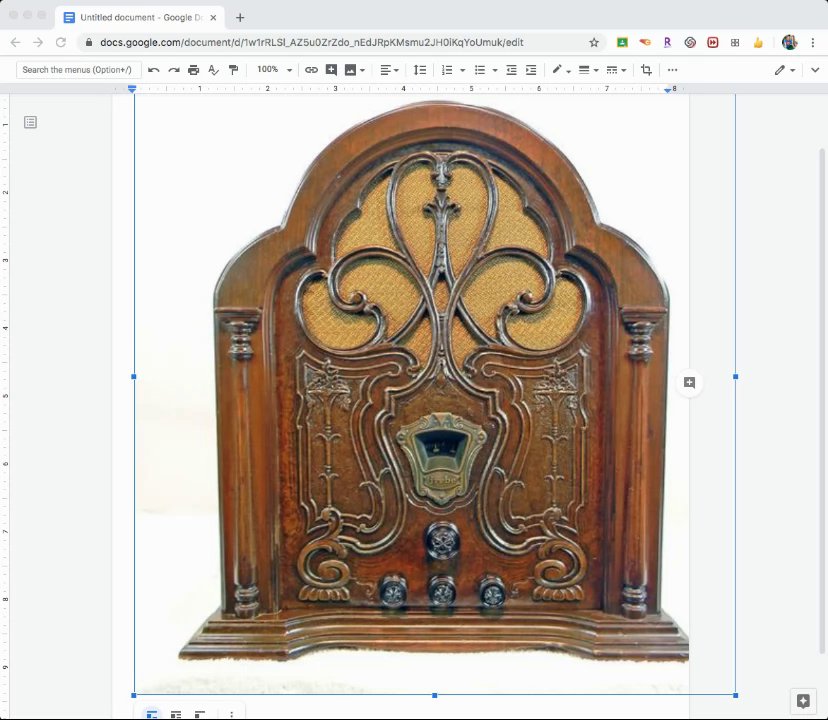Select the Untitled document browser tab
Viewport: 828px width, 720px height.
(x=140, y=17)
